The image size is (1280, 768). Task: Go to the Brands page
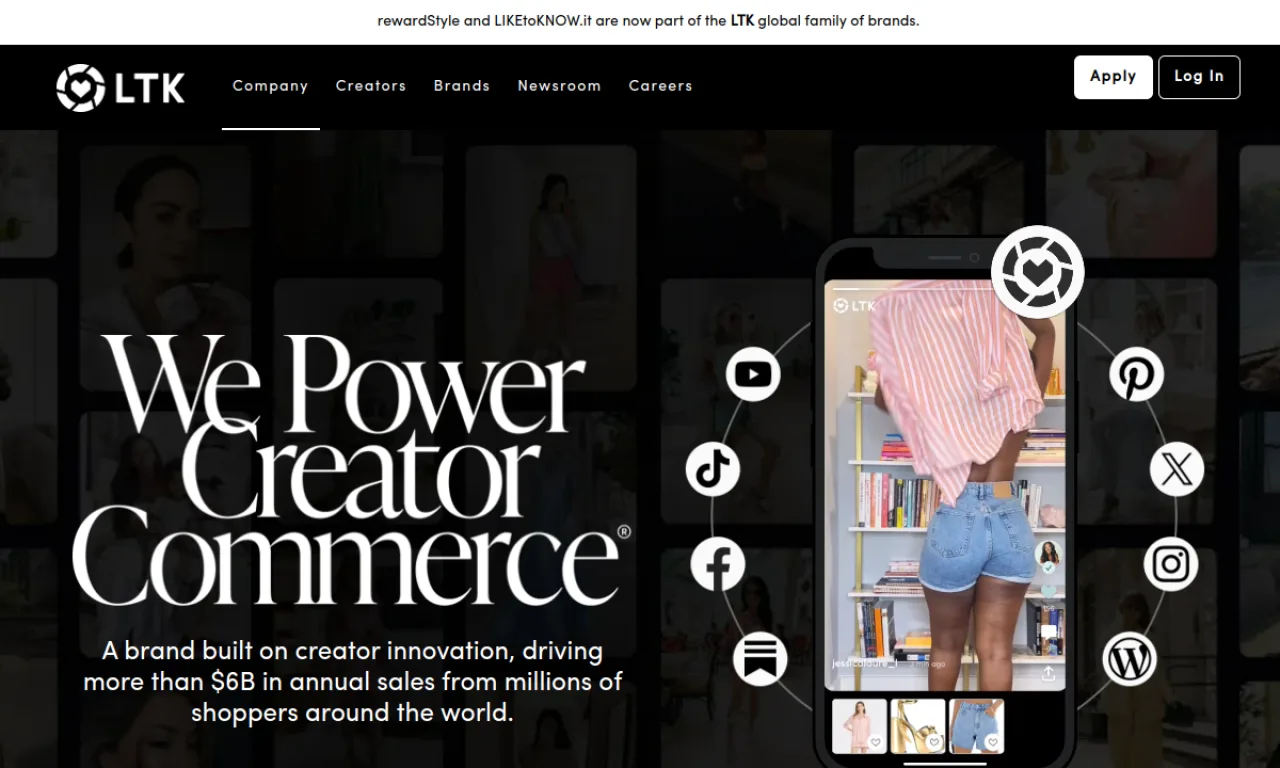(462, 86)
